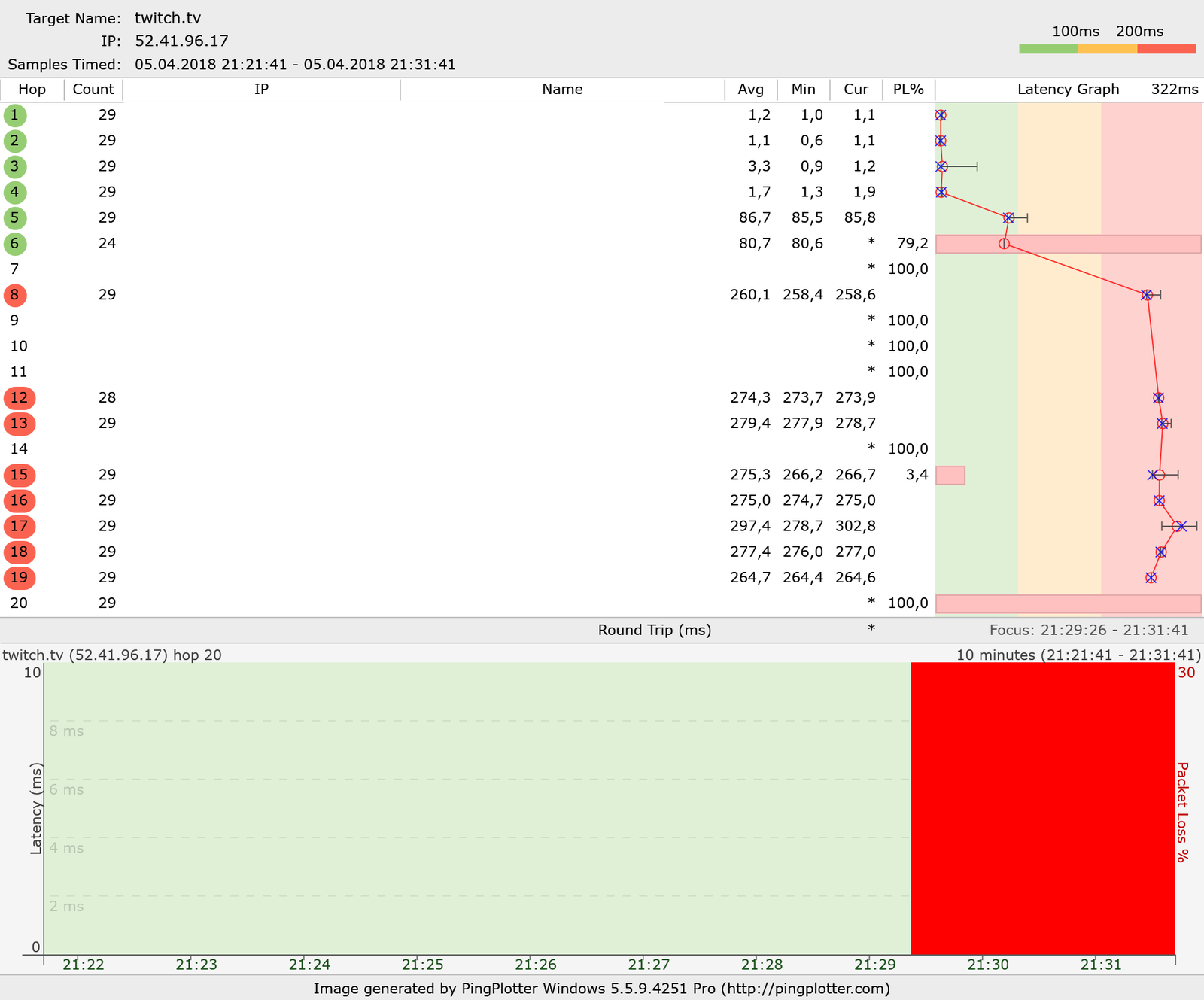This screenshot has width=1204, height=1000.
Task: Click the 21:30 timeline tick label
Action: 988,965
